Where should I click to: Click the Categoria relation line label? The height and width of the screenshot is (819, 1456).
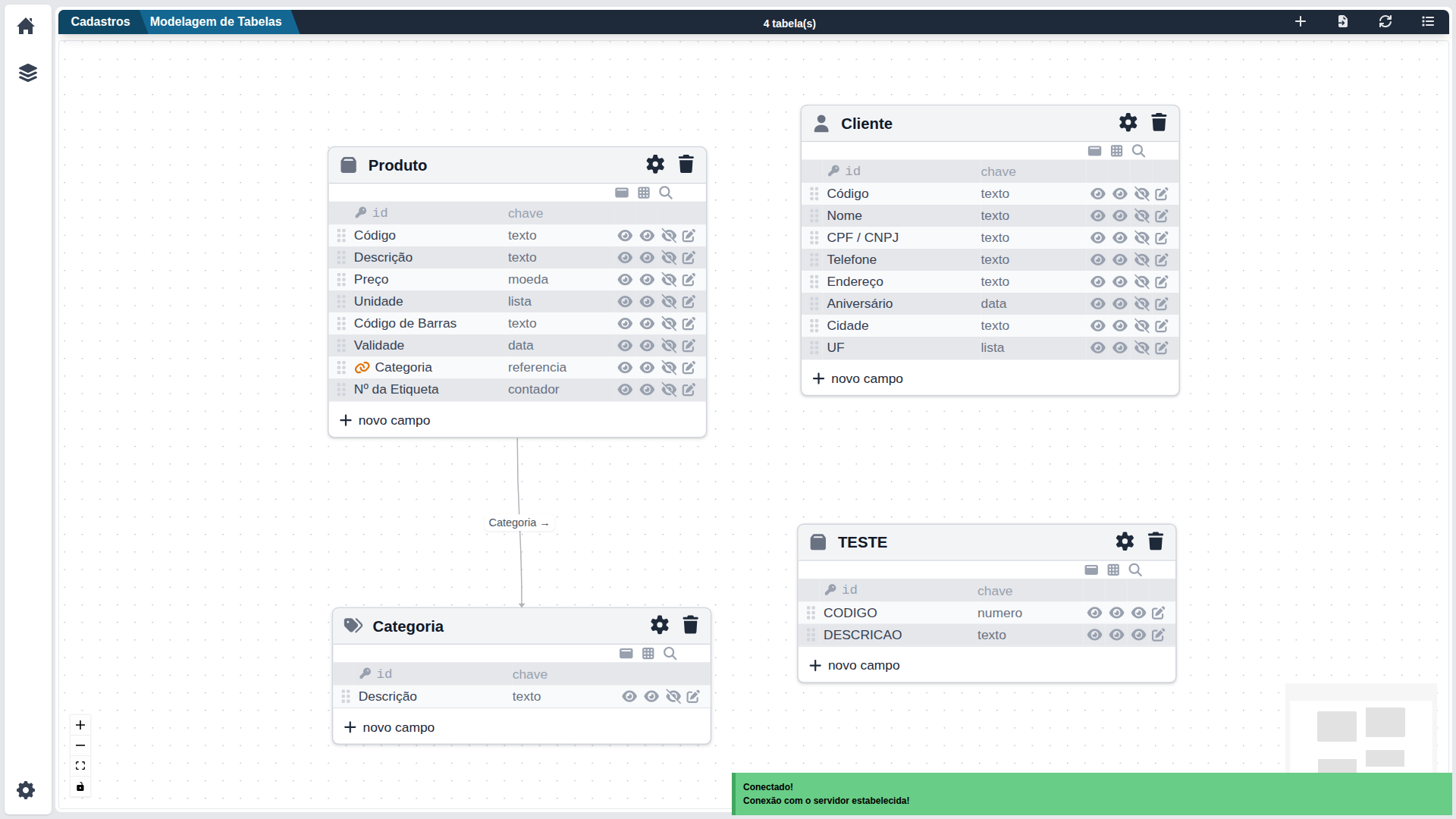pos(519,522)
